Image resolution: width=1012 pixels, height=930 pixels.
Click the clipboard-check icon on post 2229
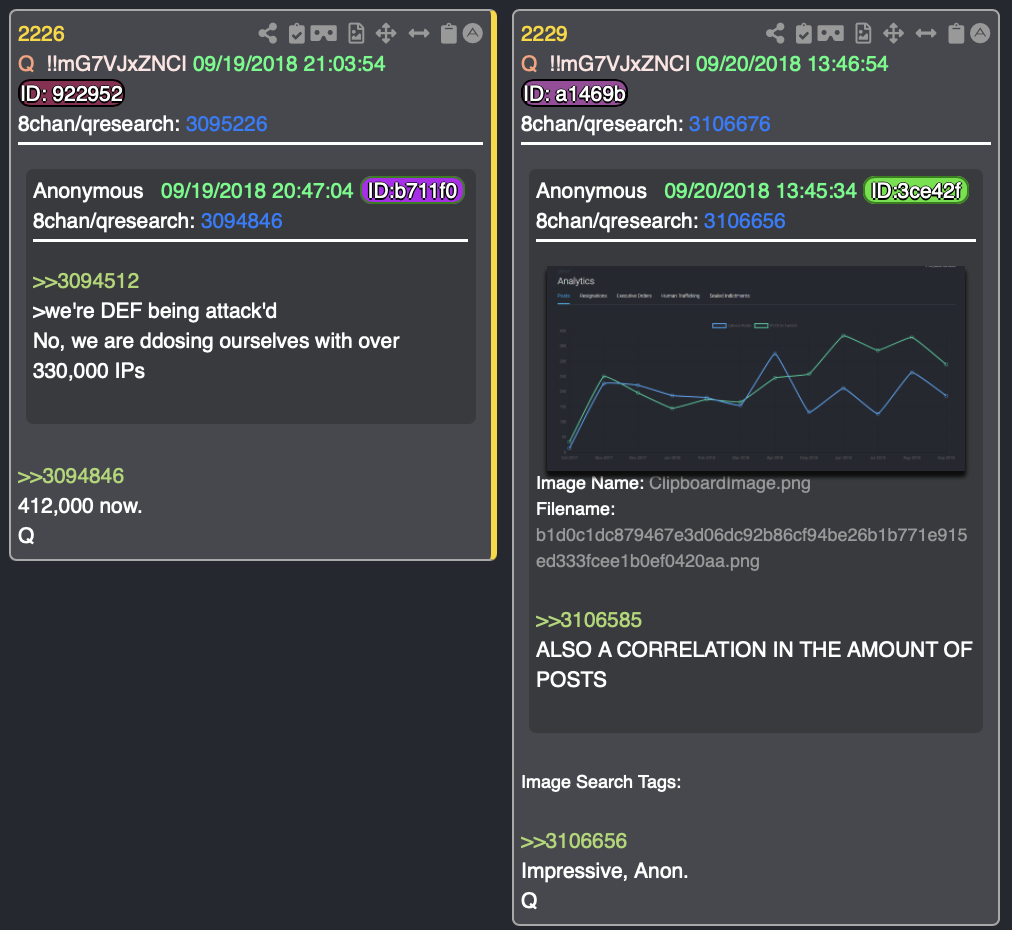coord(804,34)
